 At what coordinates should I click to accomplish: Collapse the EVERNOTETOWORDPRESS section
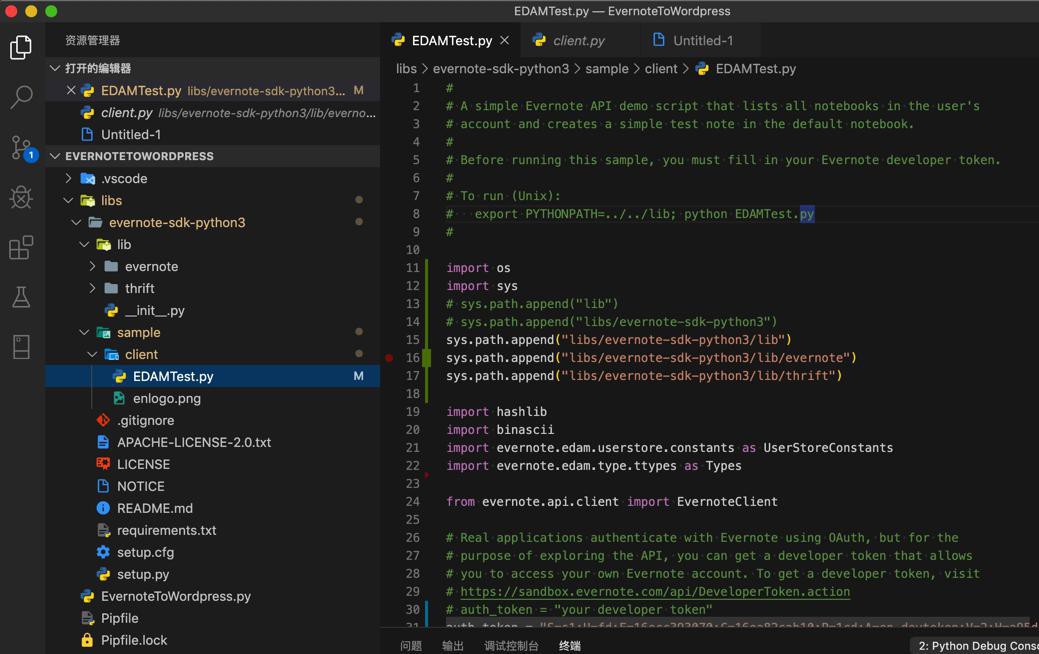click(55, 156)
